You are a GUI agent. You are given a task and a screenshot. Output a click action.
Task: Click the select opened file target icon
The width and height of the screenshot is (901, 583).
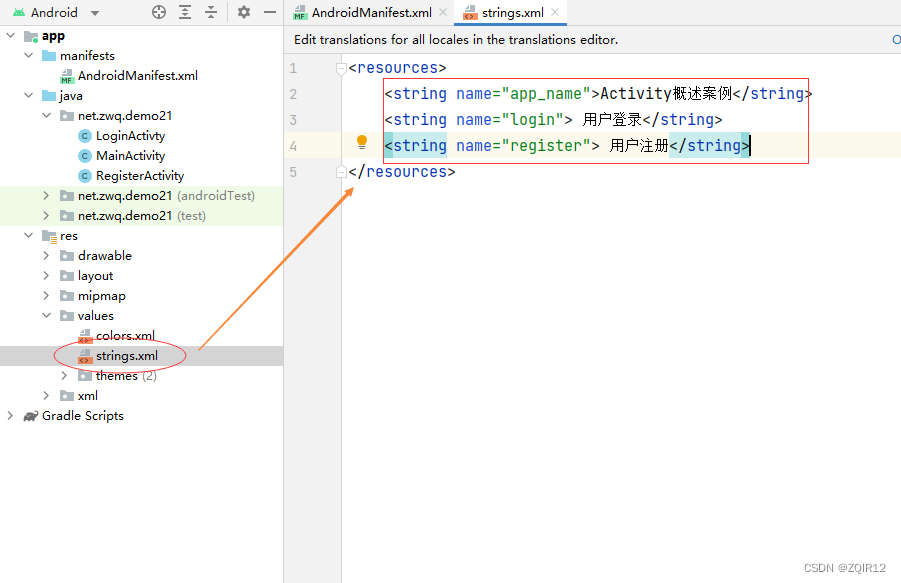click(159, 12)
